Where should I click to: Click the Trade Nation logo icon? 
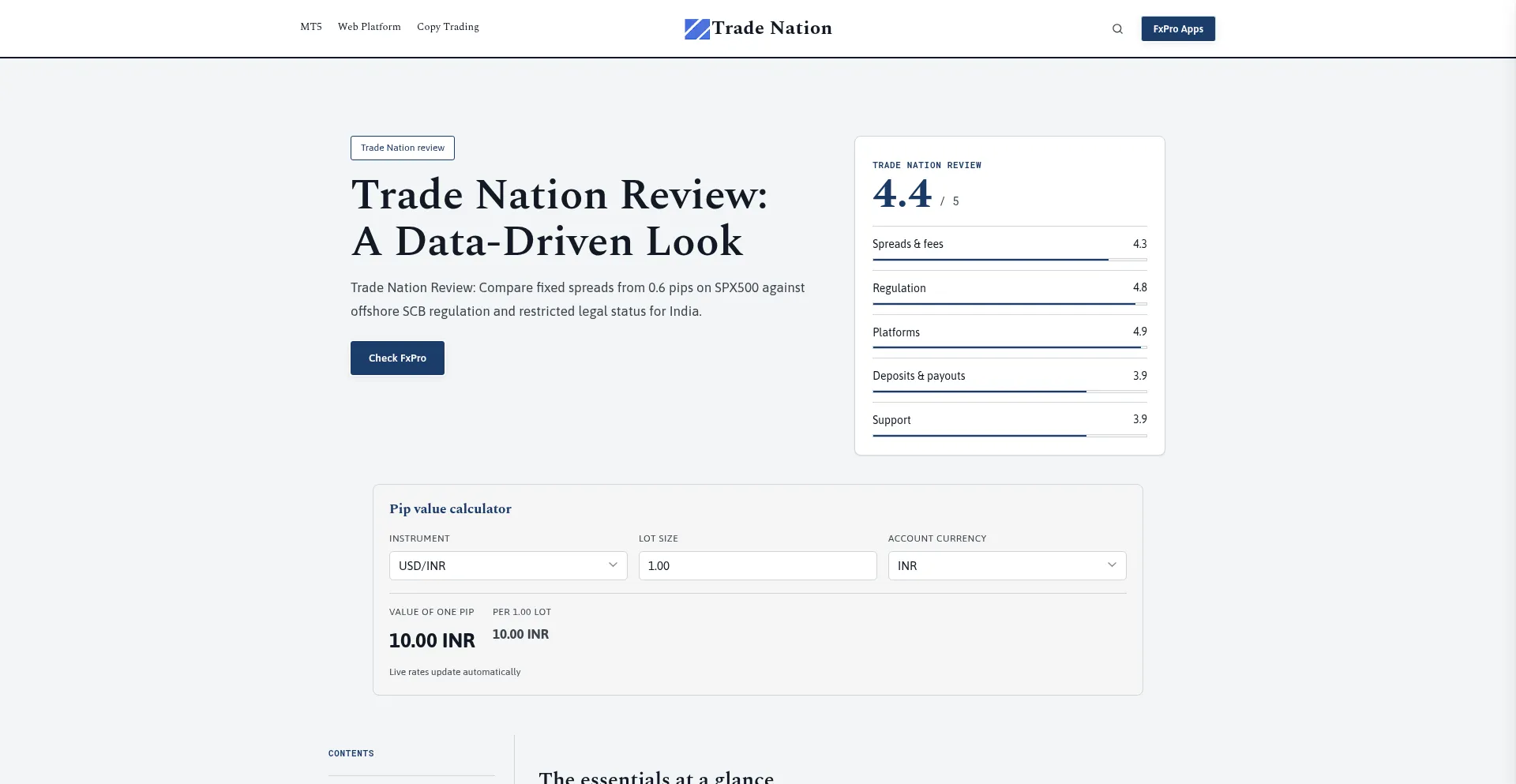click(697, 29)
